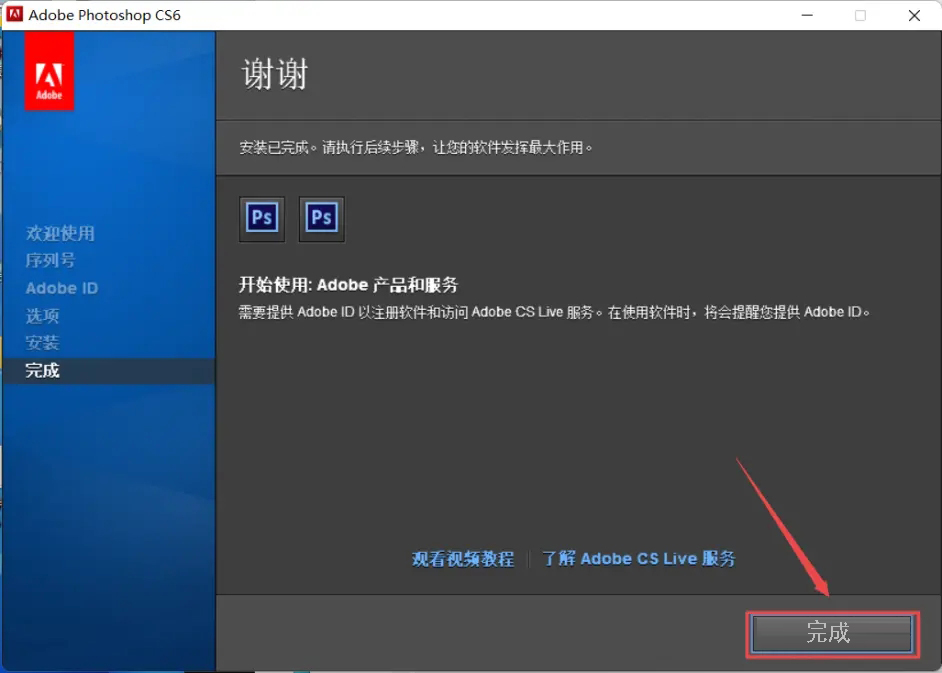Click the 谢谢 heading text
The image size is (942, 673).
(x=274, y=74)
